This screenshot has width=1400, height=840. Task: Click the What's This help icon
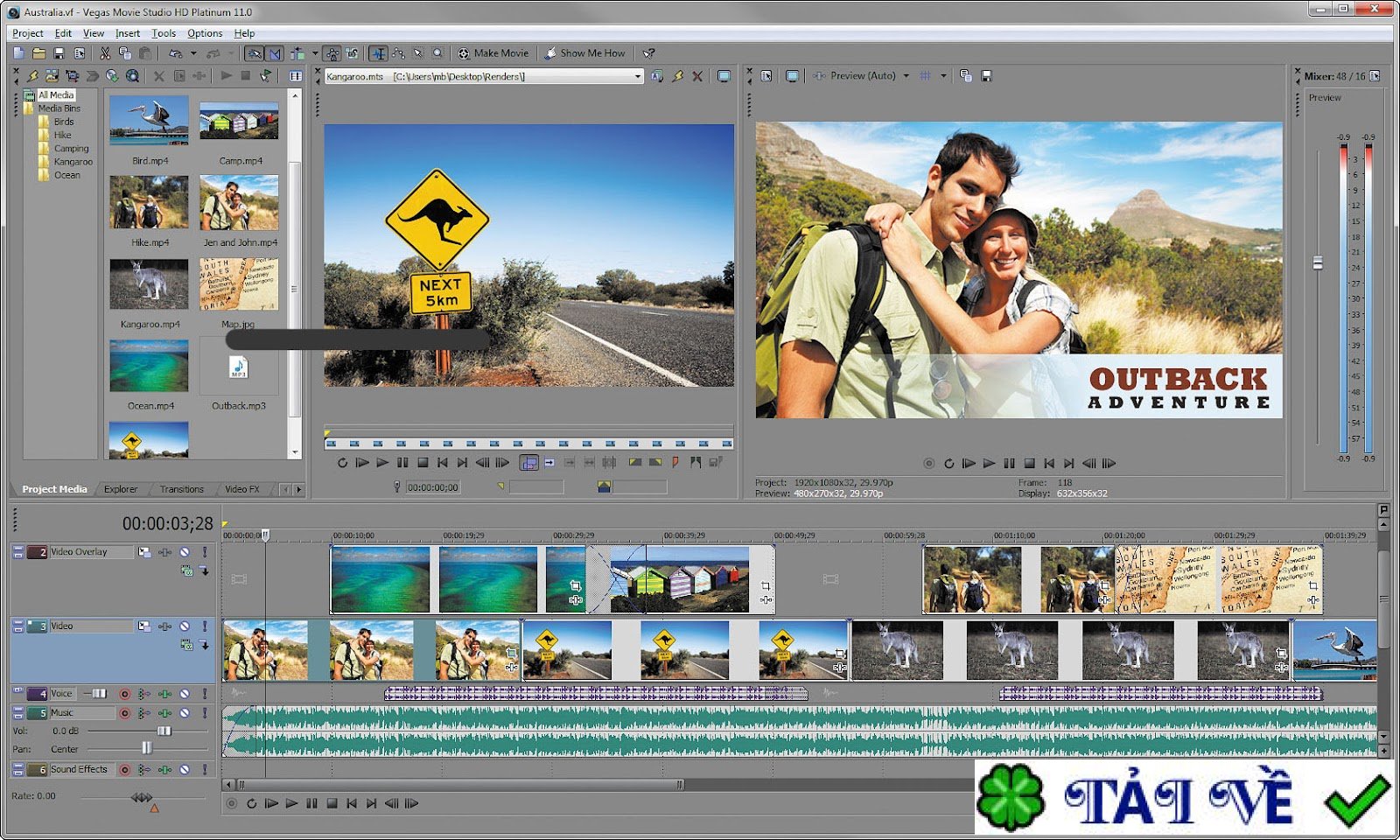648,53
